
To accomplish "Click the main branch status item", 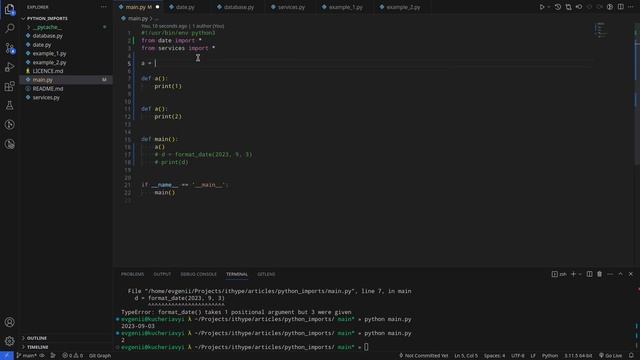I will [27, 356].
